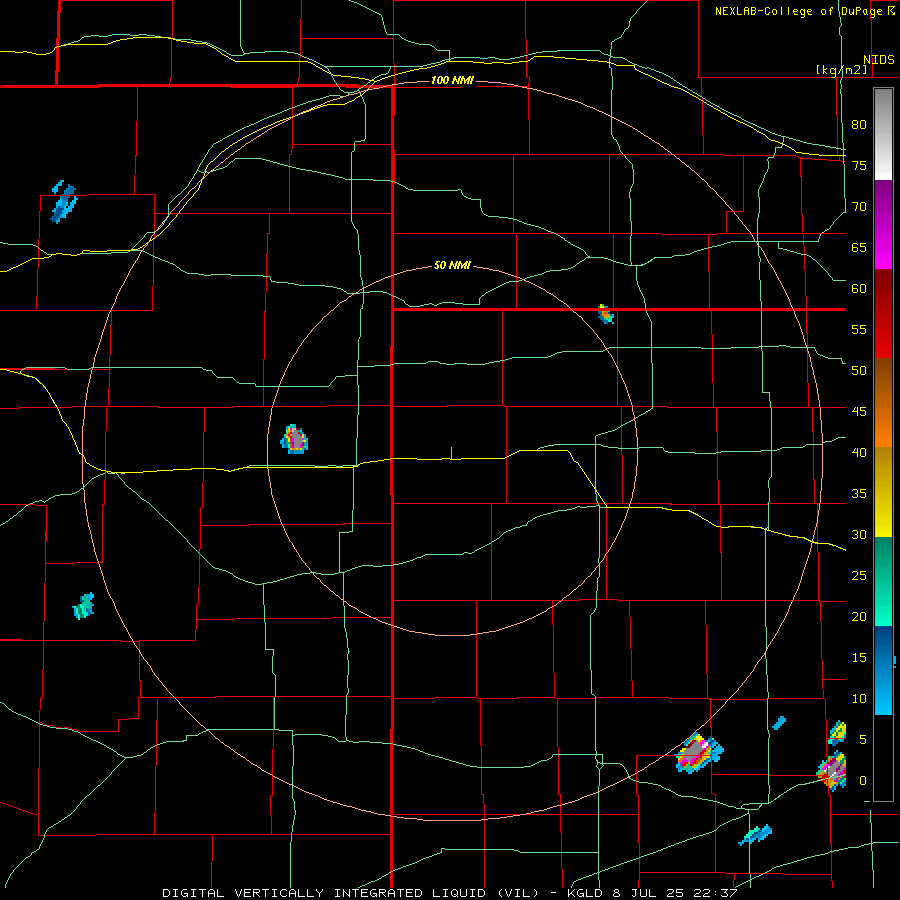Click the intense cell at the right edge
This screenshot has height=900, width=900.
(x=833, y=771)
